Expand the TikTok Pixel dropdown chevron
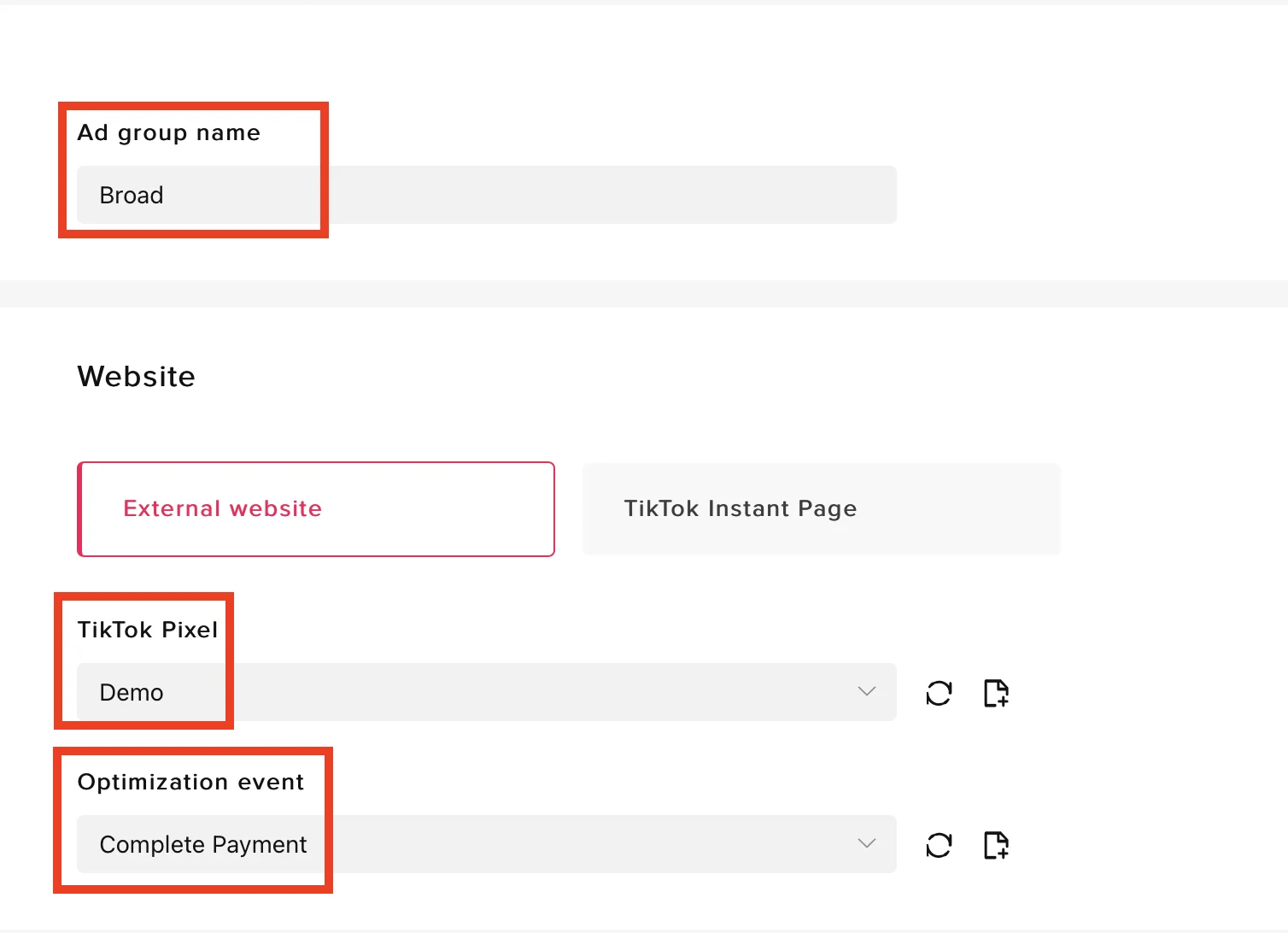Screen dimensions: 1288x933 (x=867, y=691)
